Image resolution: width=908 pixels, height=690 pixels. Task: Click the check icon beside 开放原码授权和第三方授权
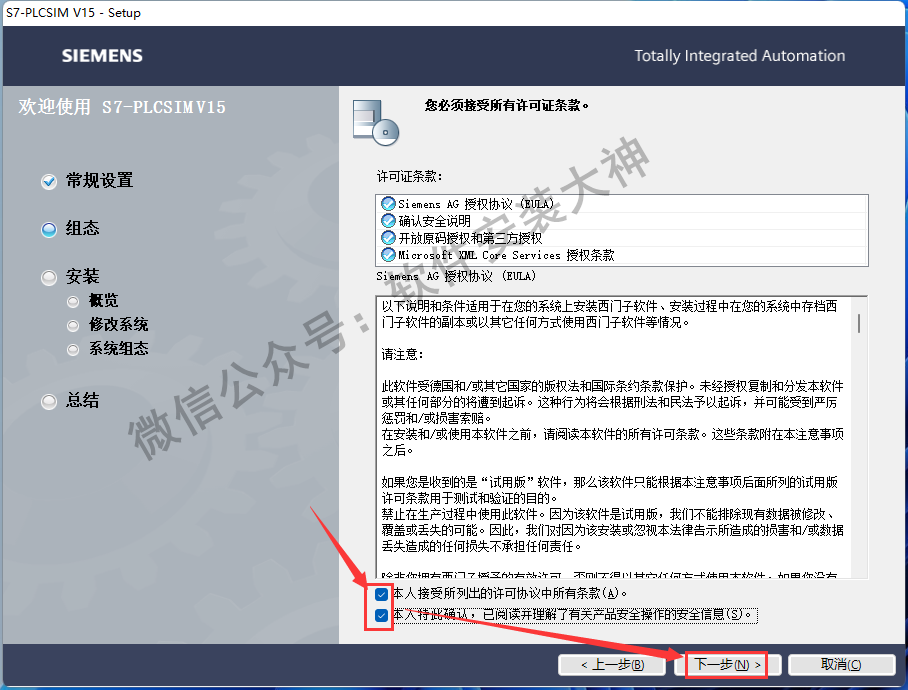pos(388,237)
